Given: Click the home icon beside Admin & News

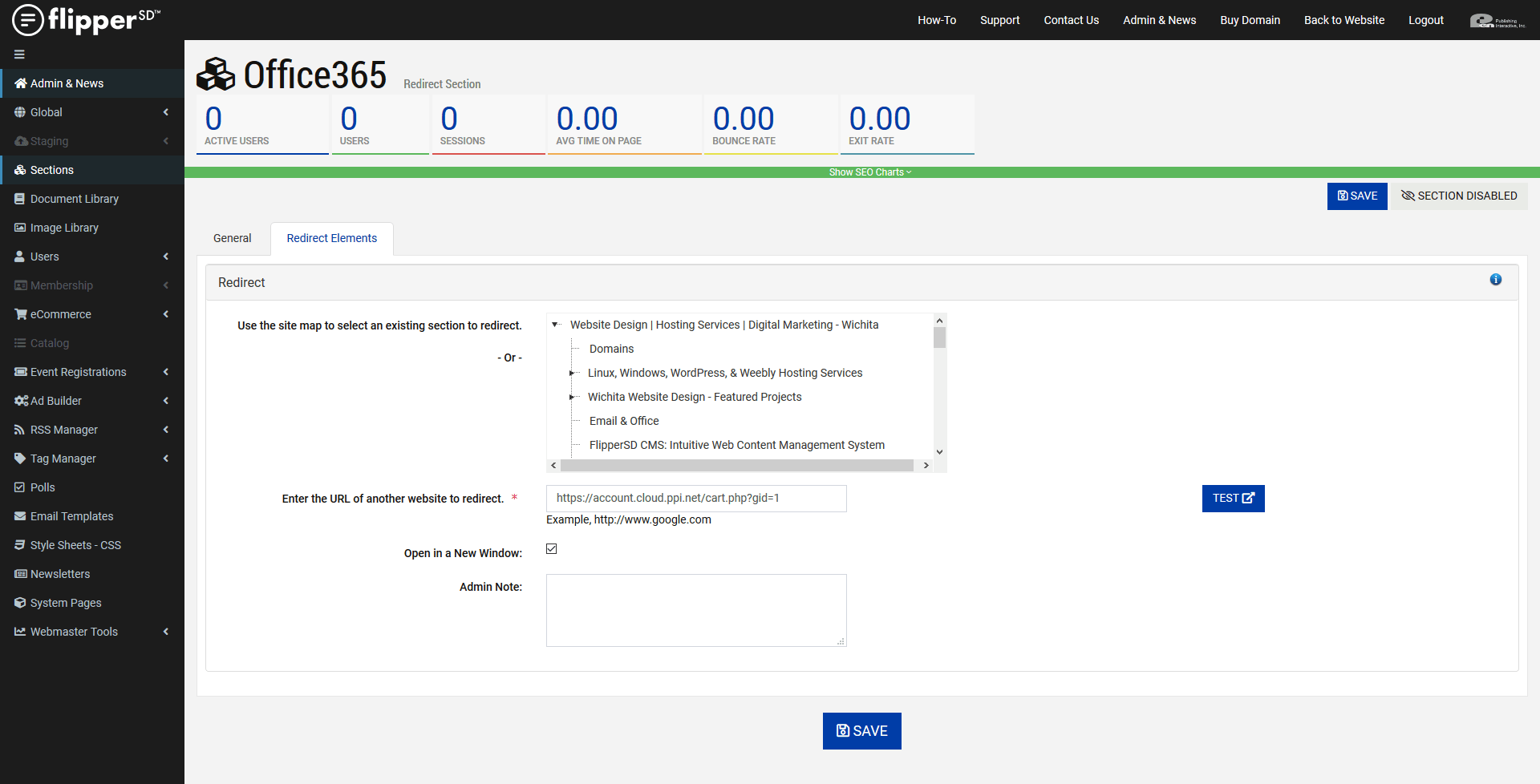Looking at the screenshot, I should click(x=21, y=83).
